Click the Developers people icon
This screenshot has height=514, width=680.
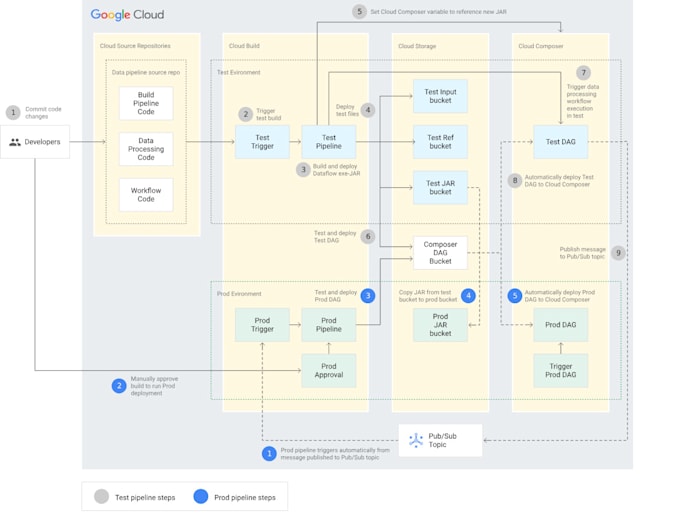tap(15, 142)
